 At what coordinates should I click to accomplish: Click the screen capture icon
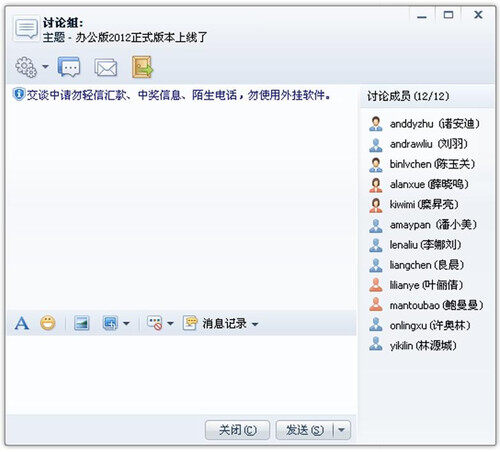110,323
